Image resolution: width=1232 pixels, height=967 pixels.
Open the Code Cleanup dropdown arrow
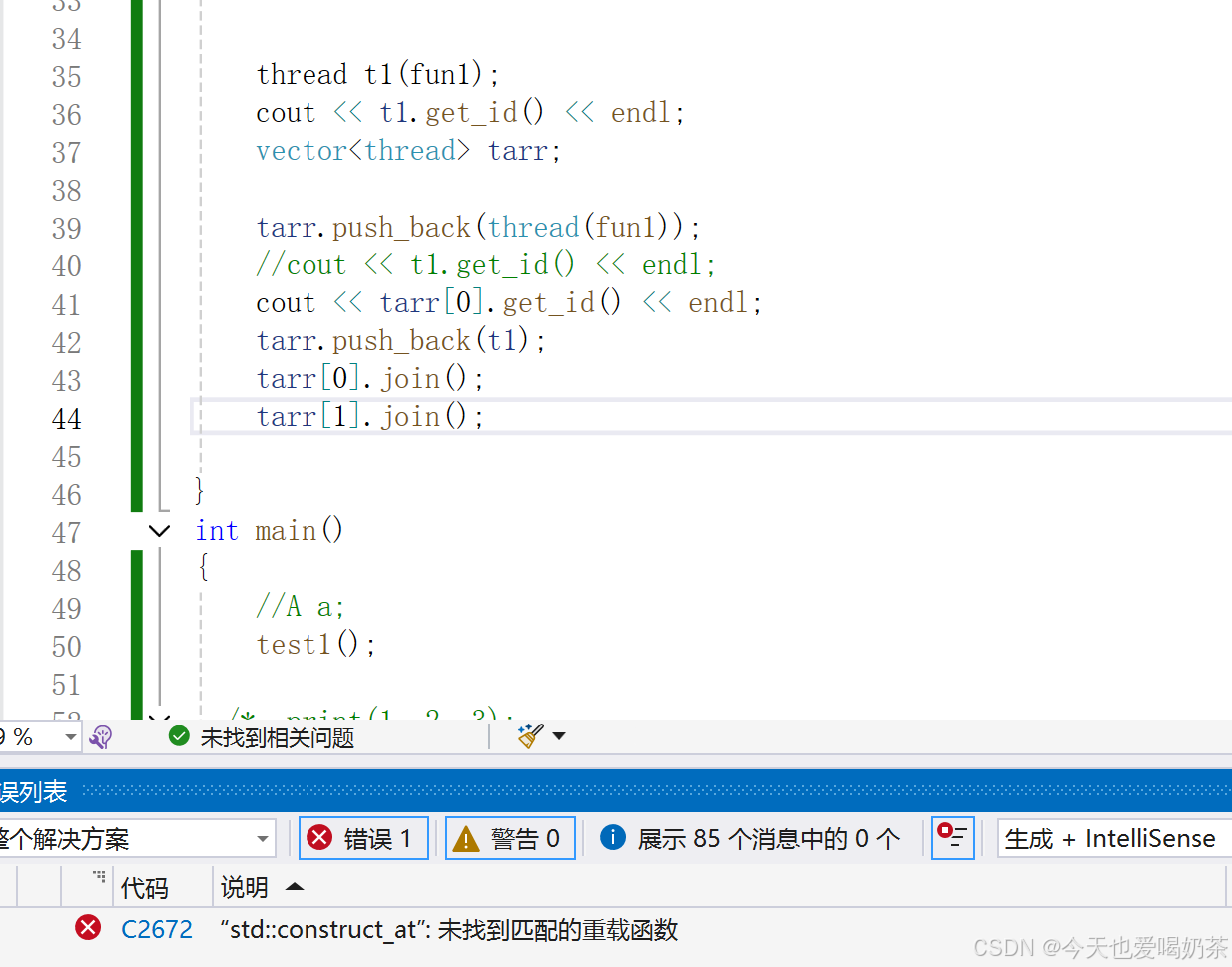click(558, 735)
